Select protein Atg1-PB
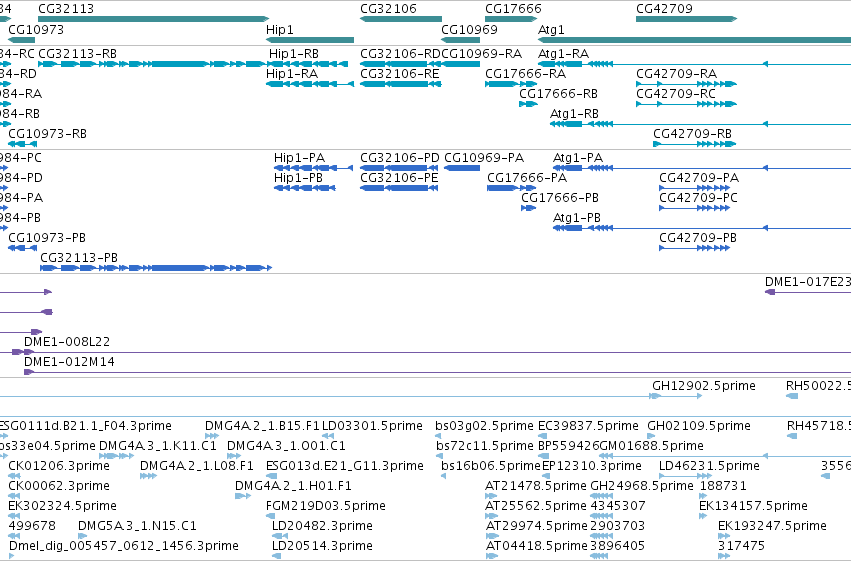The width and height of the screenshot is (851, 561). click(702, 228)
